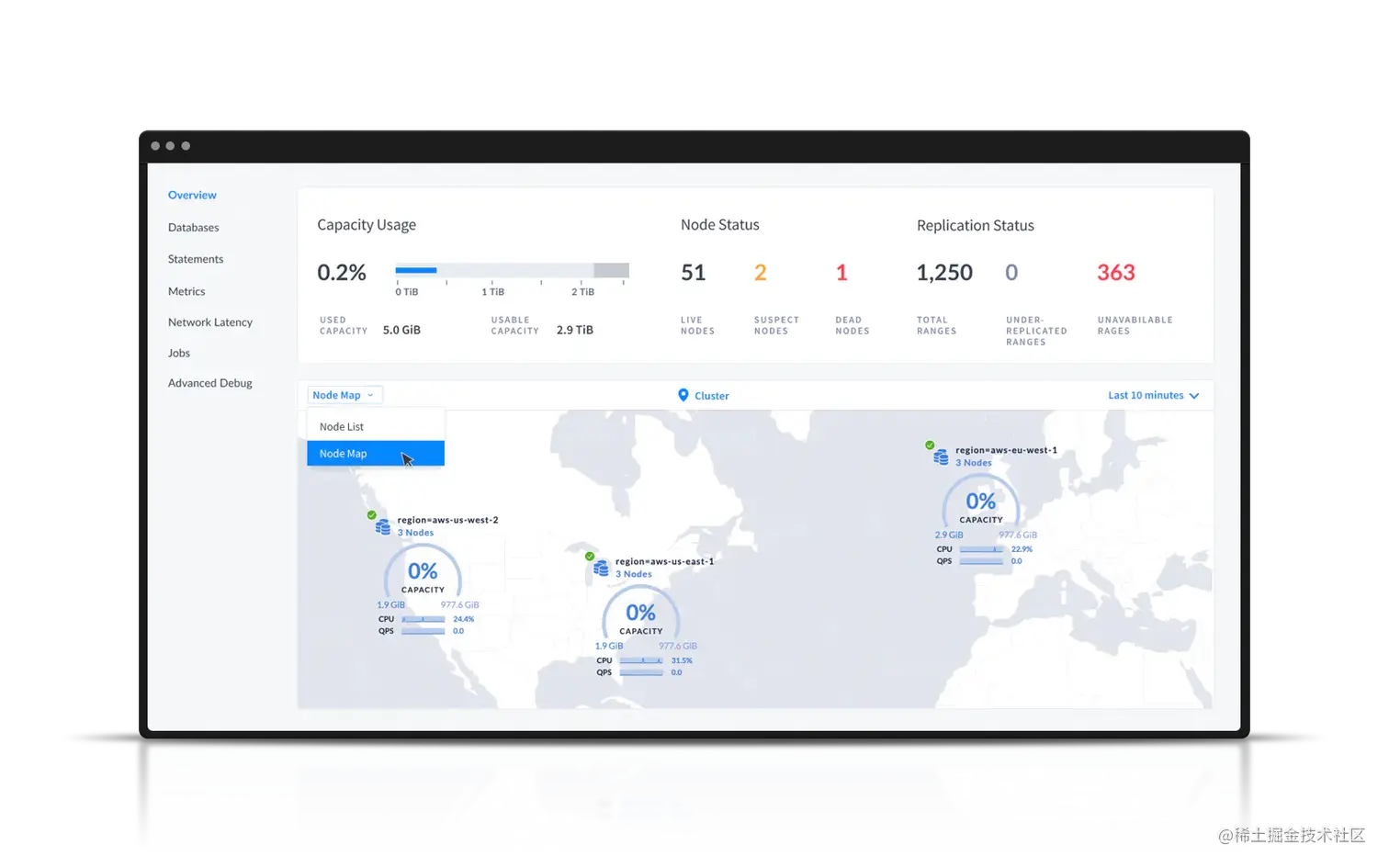The height and width of the screenshot is (868, 1389).
Task: Expand the Node Map view dropdown
Action: pos(344,395)
